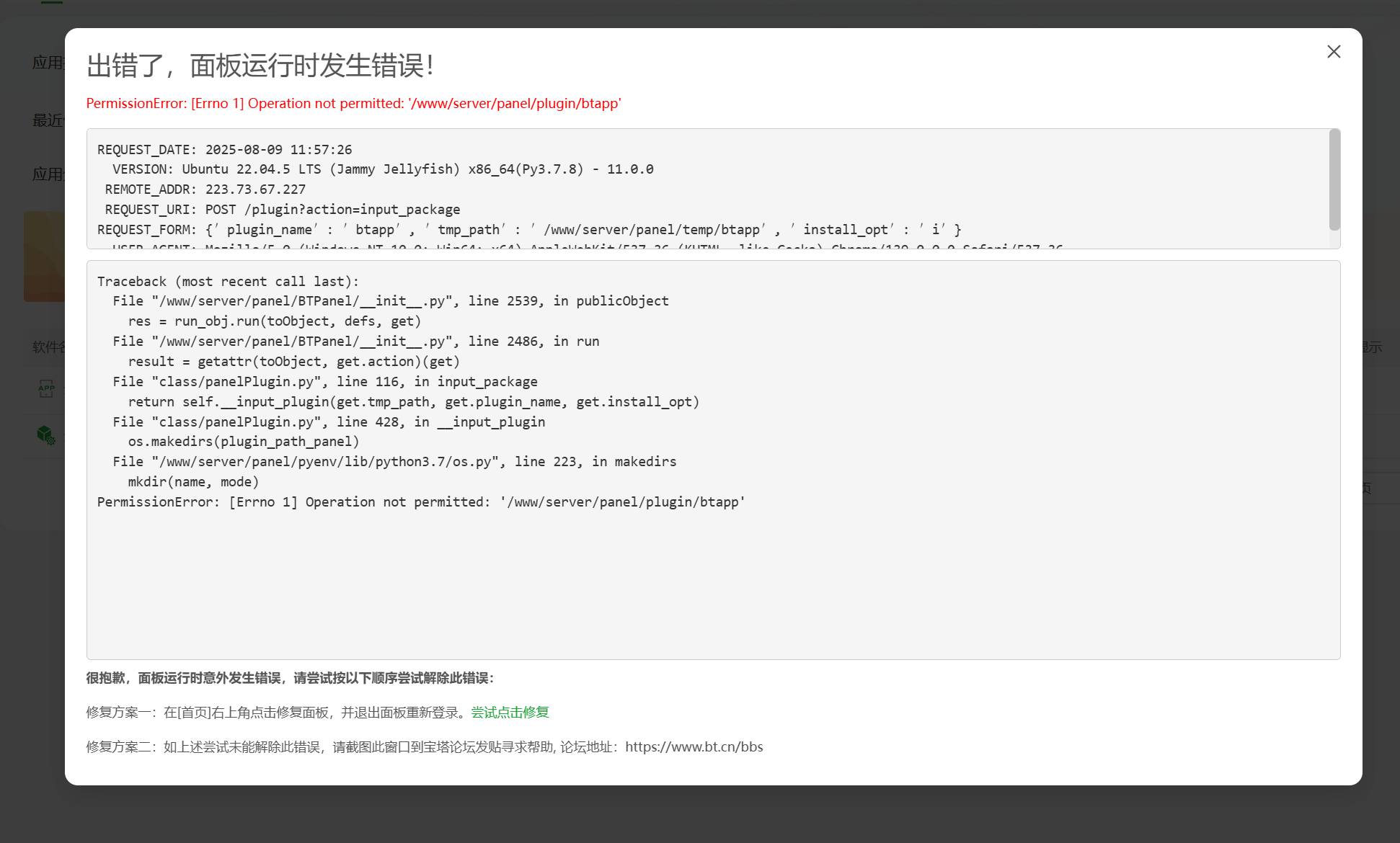This screenshot has height=843, width=1400.
Task: Click the os.py line 223 makedirs entry
Action: (x=394, y=462)
